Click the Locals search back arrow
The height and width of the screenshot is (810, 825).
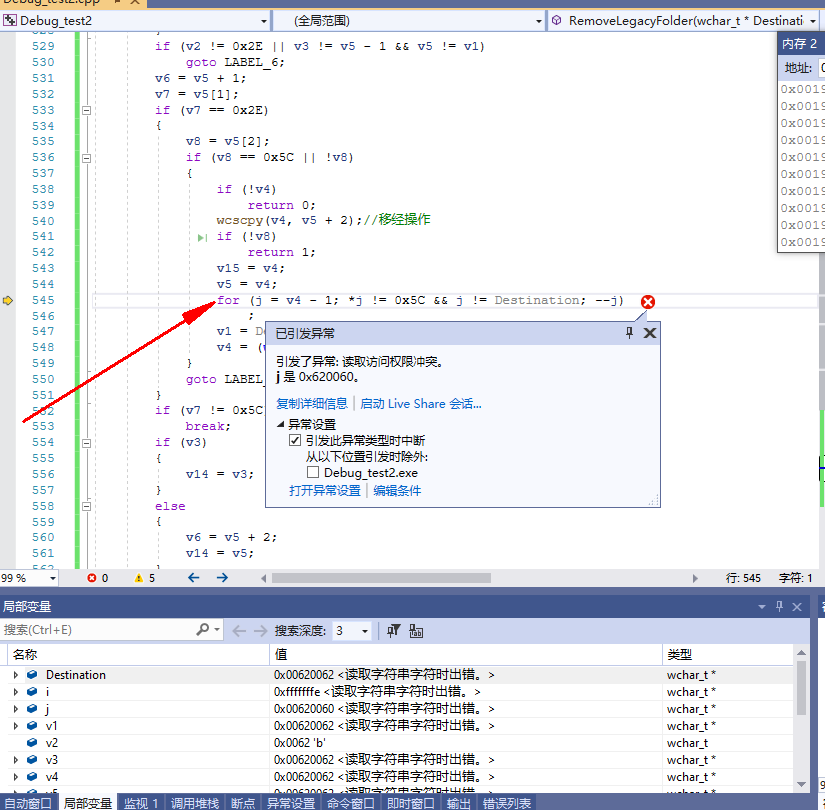tap(239, 631)
